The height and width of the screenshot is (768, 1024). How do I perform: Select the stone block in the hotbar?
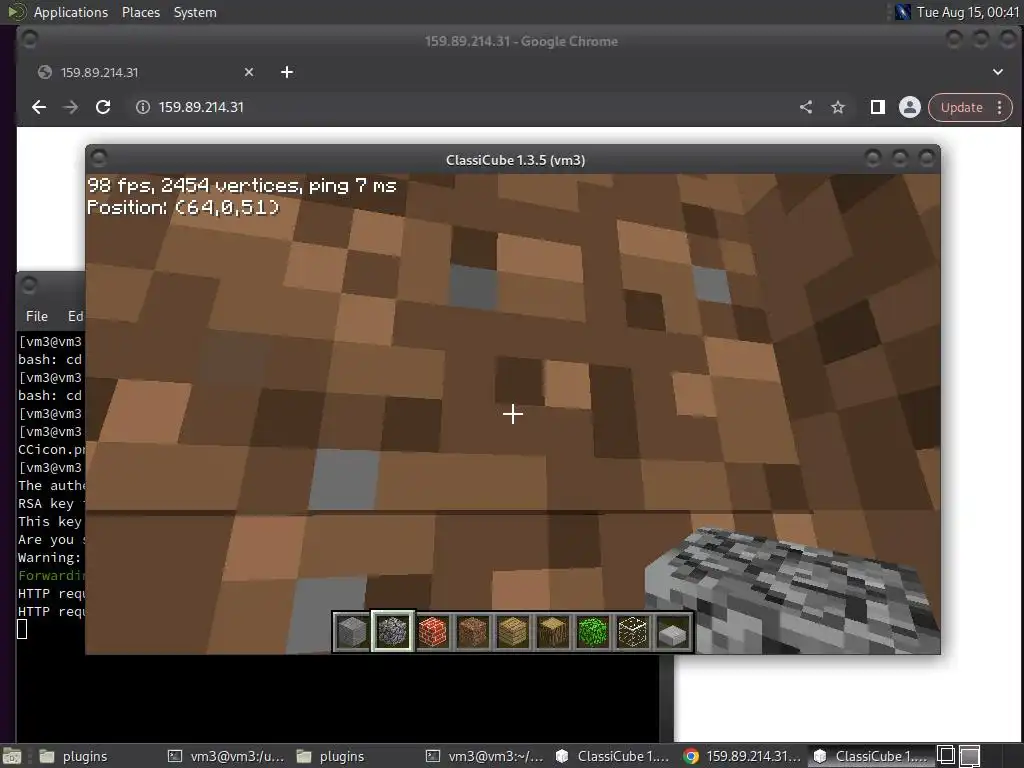pyautogui.click(x=351, y=632)
